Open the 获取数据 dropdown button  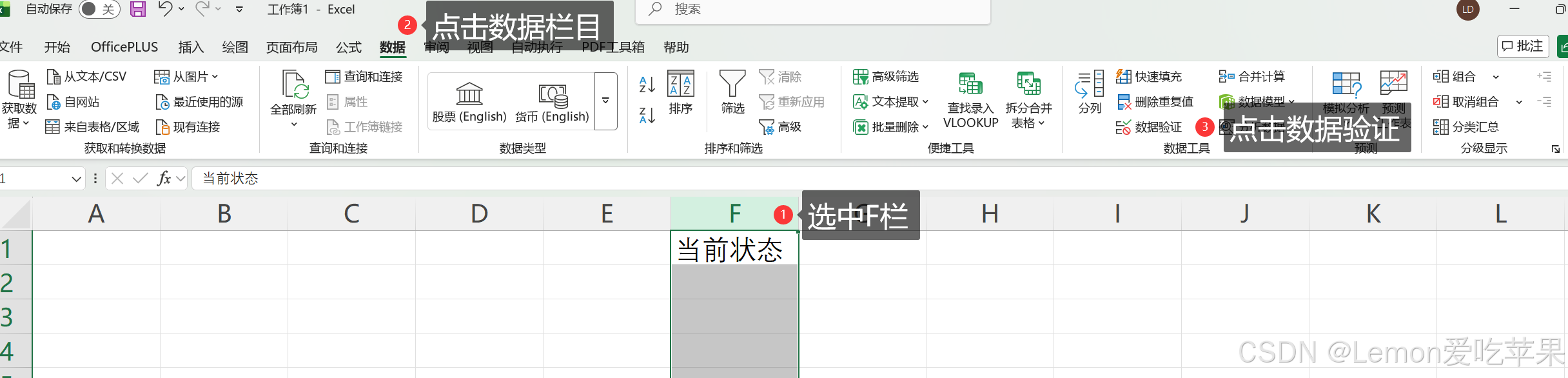19,100
